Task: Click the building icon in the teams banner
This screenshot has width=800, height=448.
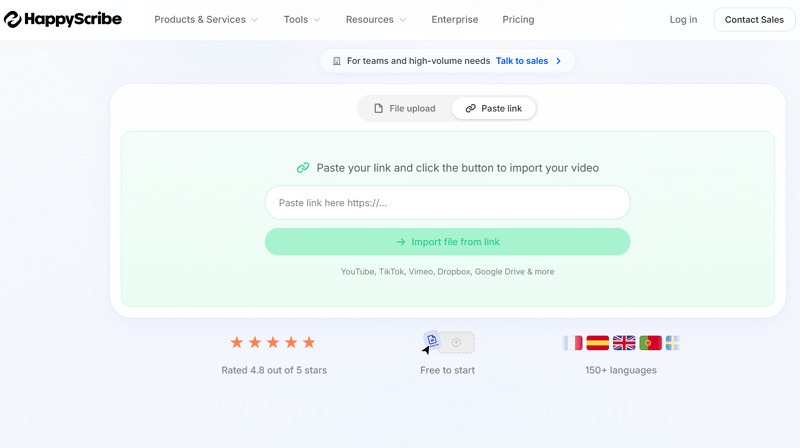Action: [x=337, y=61]
